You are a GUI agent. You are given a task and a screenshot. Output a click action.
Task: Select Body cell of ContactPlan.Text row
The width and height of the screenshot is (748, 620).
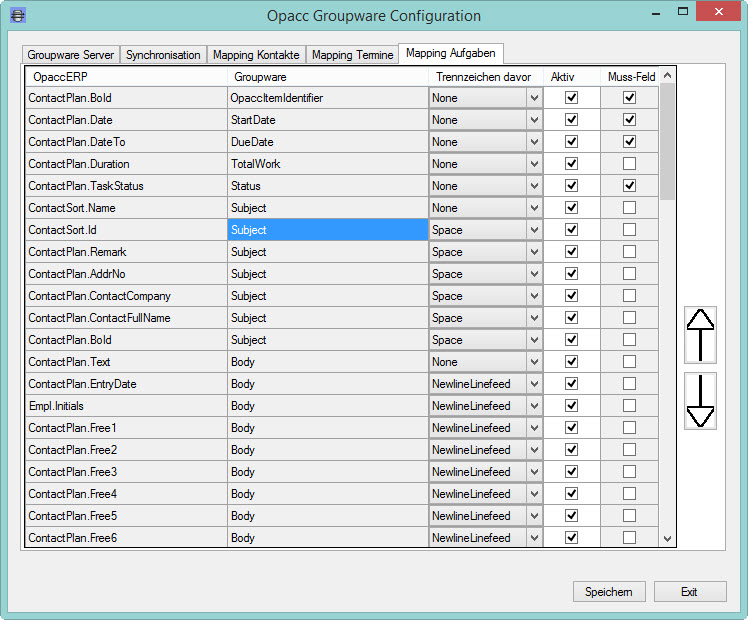[x=328, y=362]
